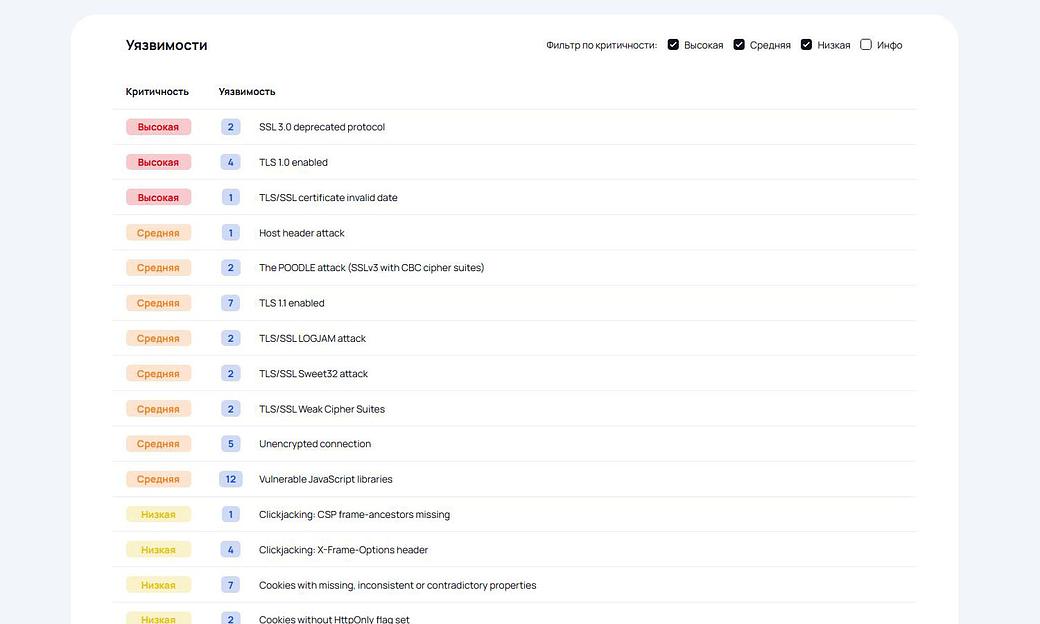Open Unencrypted connection vulnerability
This screenshot has width=1040, height=624.
pyautogui.click(x=314, y=444)
